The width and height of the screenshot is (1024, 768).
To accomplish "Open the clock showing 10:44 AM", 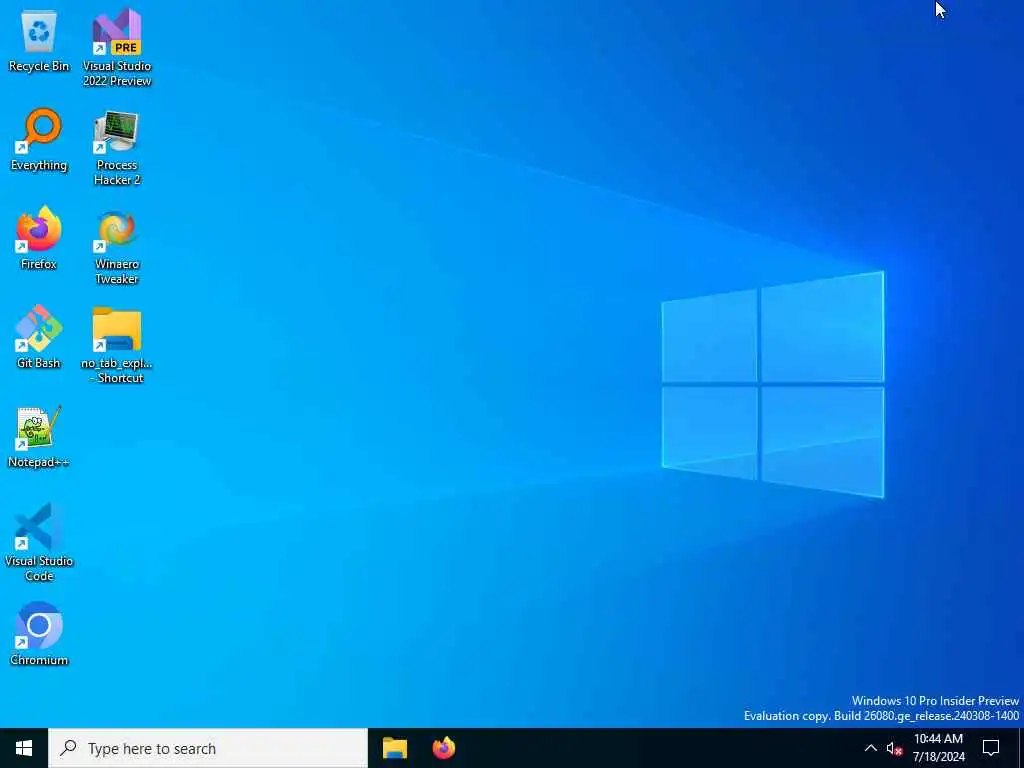I will coord(938,748).
